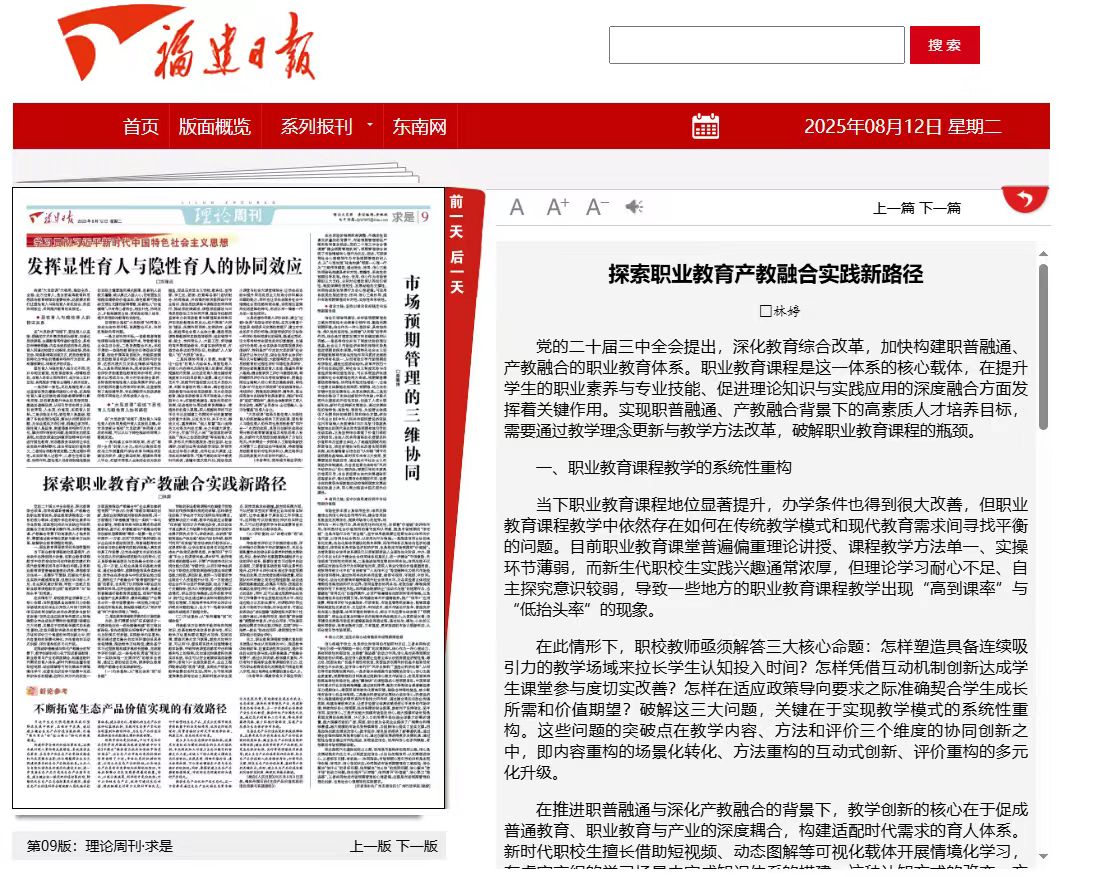The height and width of the screenshot is (877, 1109).
Task: Open the calendar date picker icon
Action: (705, 126)
